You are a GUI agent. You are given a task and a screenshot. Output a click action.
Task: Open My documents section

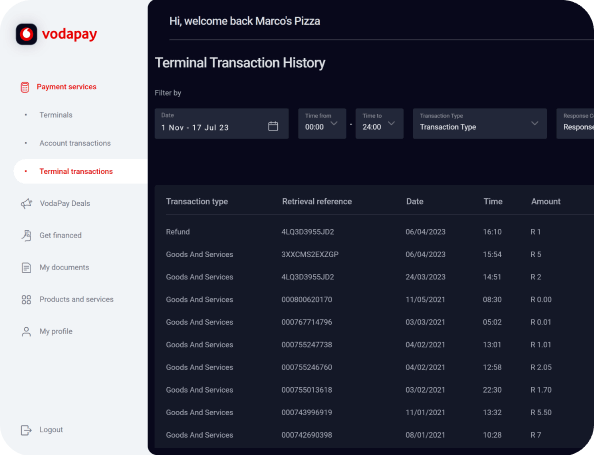pyautogui.click(x=64, y=267)
